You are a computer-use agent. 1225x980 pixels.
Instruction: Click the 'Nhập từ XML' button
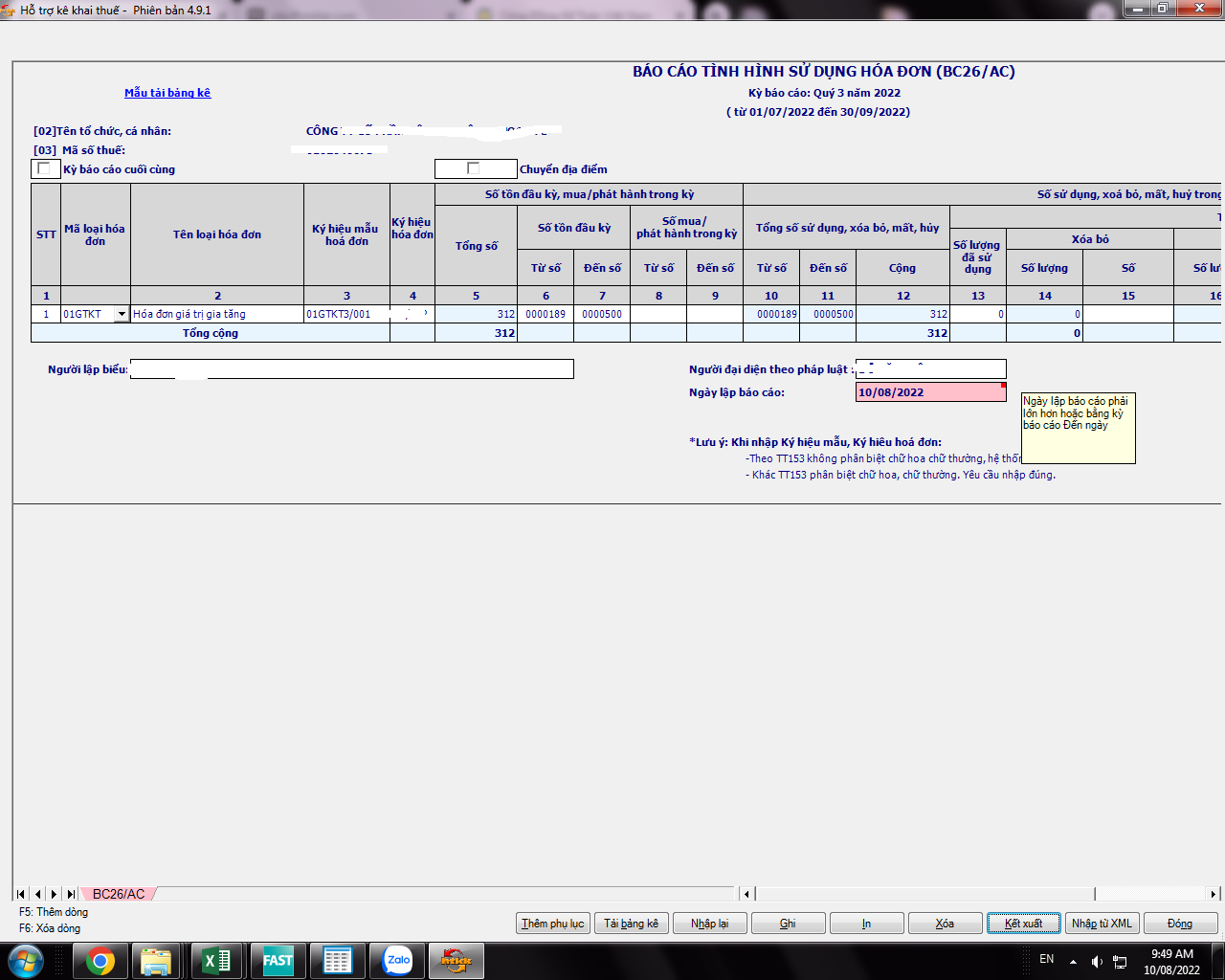click(x=1102, y=924)
